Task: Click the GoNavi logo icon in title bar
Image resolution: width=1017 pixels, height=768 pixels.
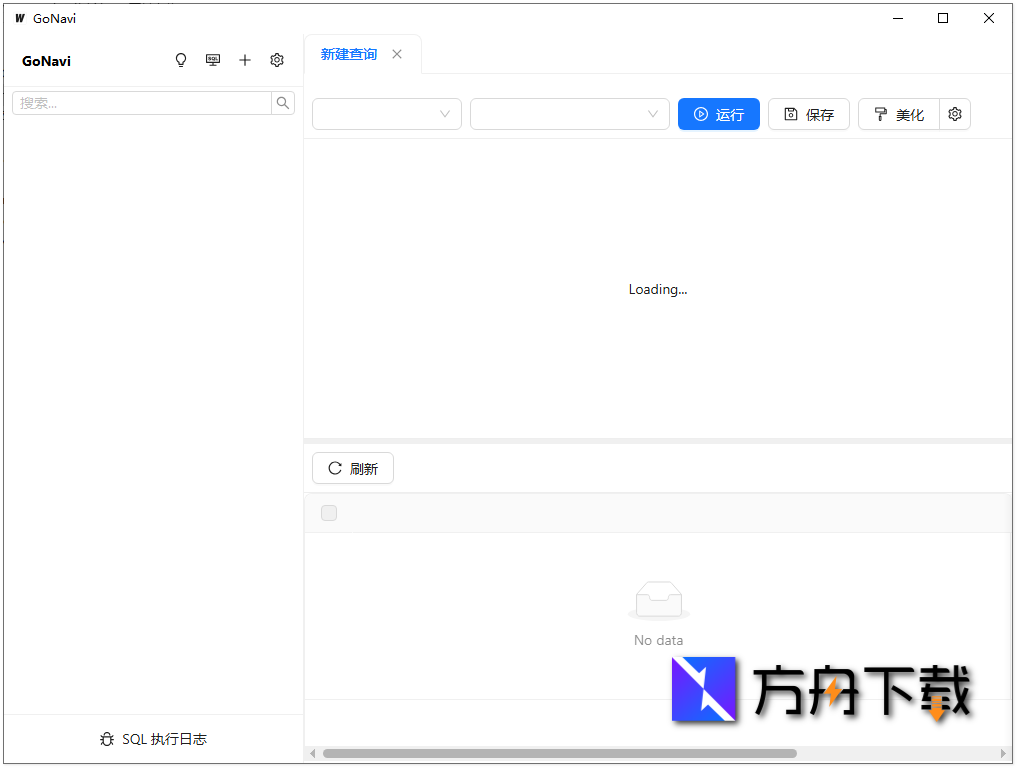Action: click(20, 17)
